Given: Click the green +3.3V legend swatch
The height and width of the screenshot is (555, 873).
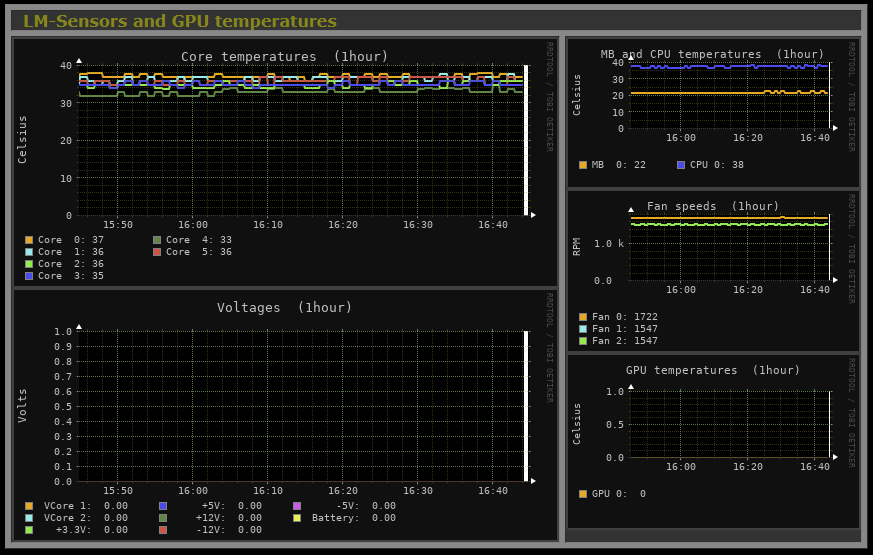Looking at the screenshot, I should 29,530.
